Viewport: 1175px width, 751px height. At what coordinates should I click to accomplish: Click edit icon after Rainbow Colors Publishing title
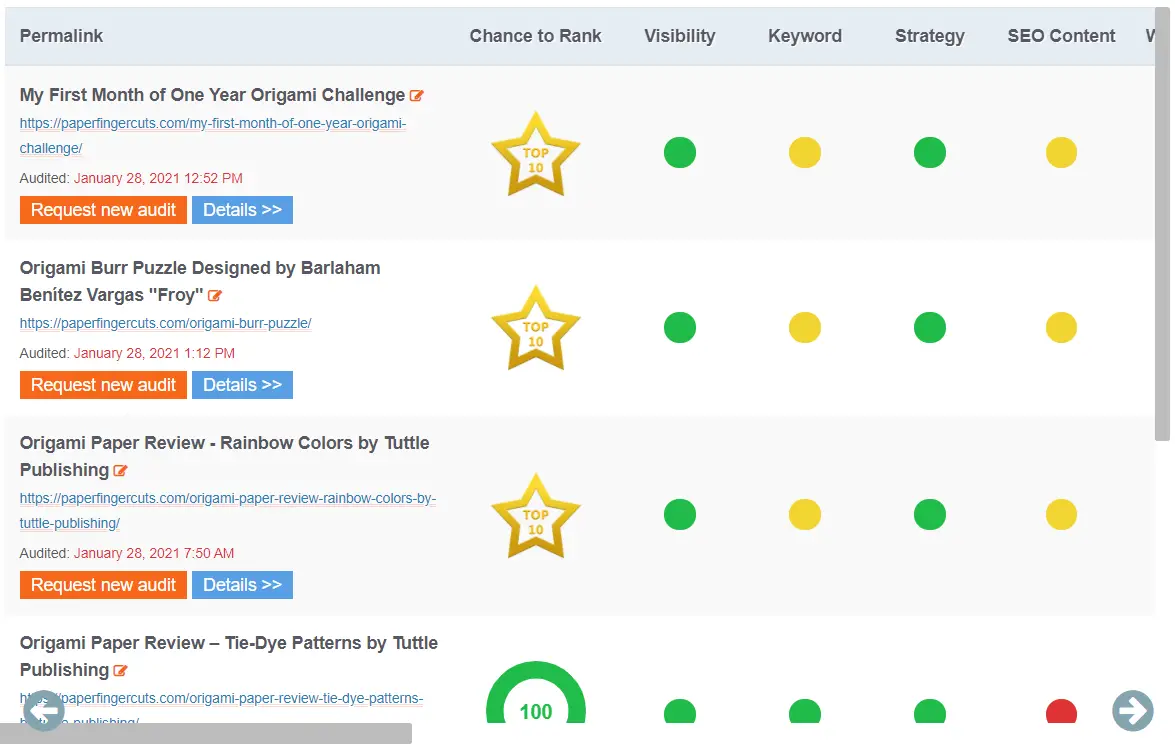121,471
